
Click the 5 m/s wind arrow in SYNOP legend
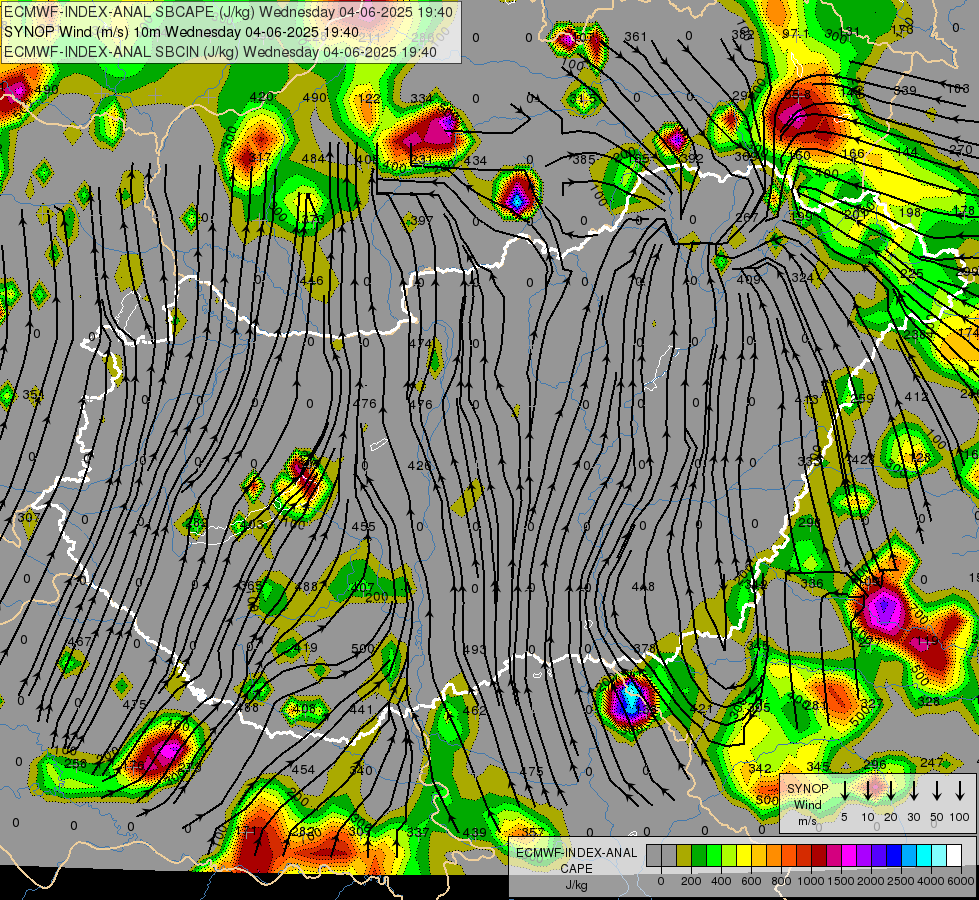click(x=844, y=791)
